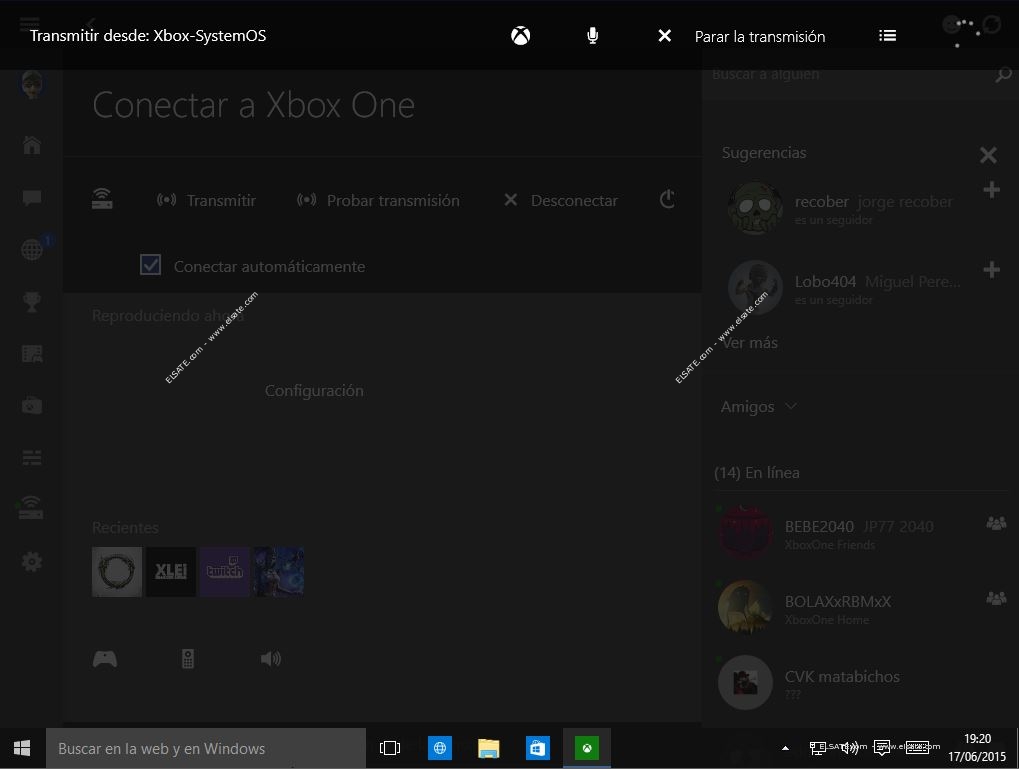Screen dimensions: 1019x769
Task: Open Messages from the sidebar
Action: pos(32,198)
